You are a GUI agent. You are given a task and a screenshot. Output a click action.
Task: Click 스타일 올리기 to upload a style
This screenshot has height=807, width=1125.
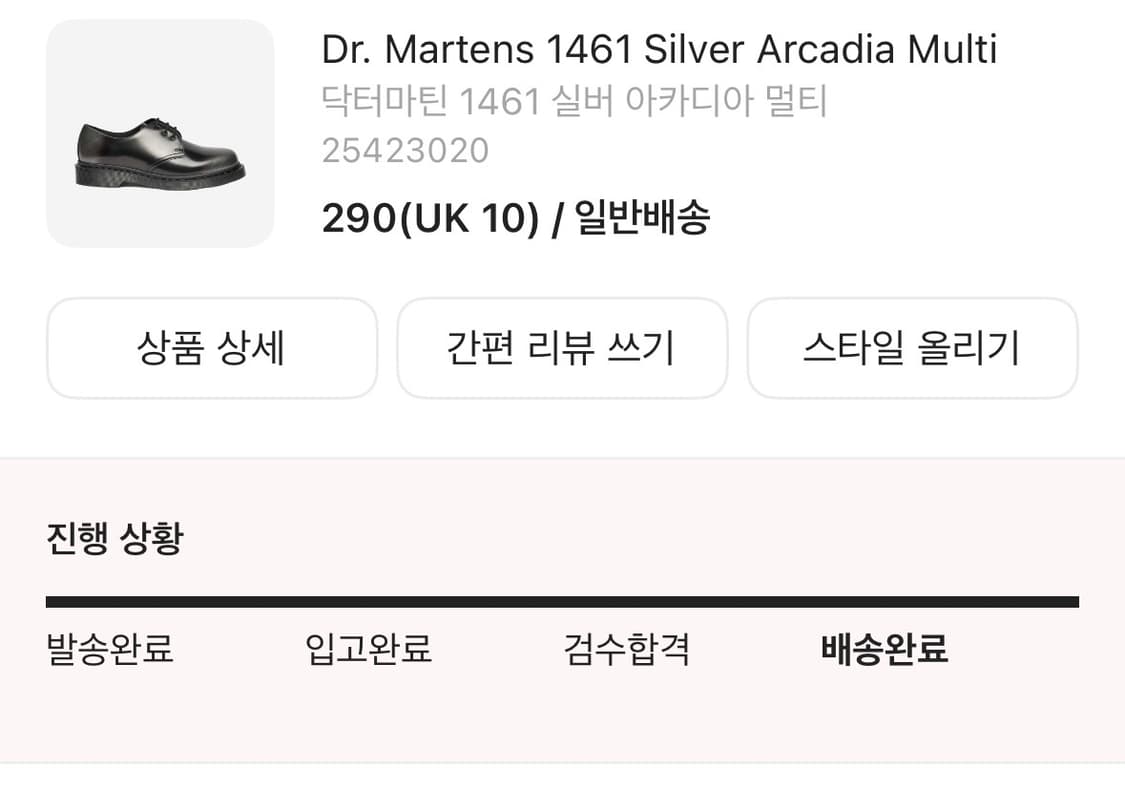(912, 348)
